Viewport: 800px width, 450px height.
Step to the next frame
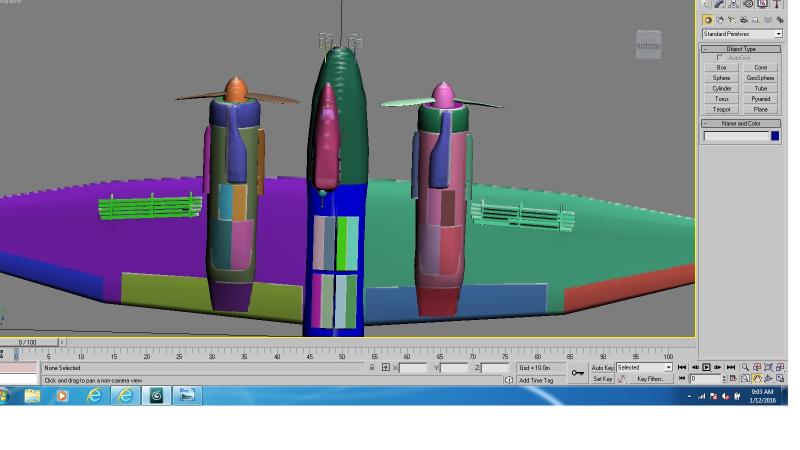pos(718,367)
